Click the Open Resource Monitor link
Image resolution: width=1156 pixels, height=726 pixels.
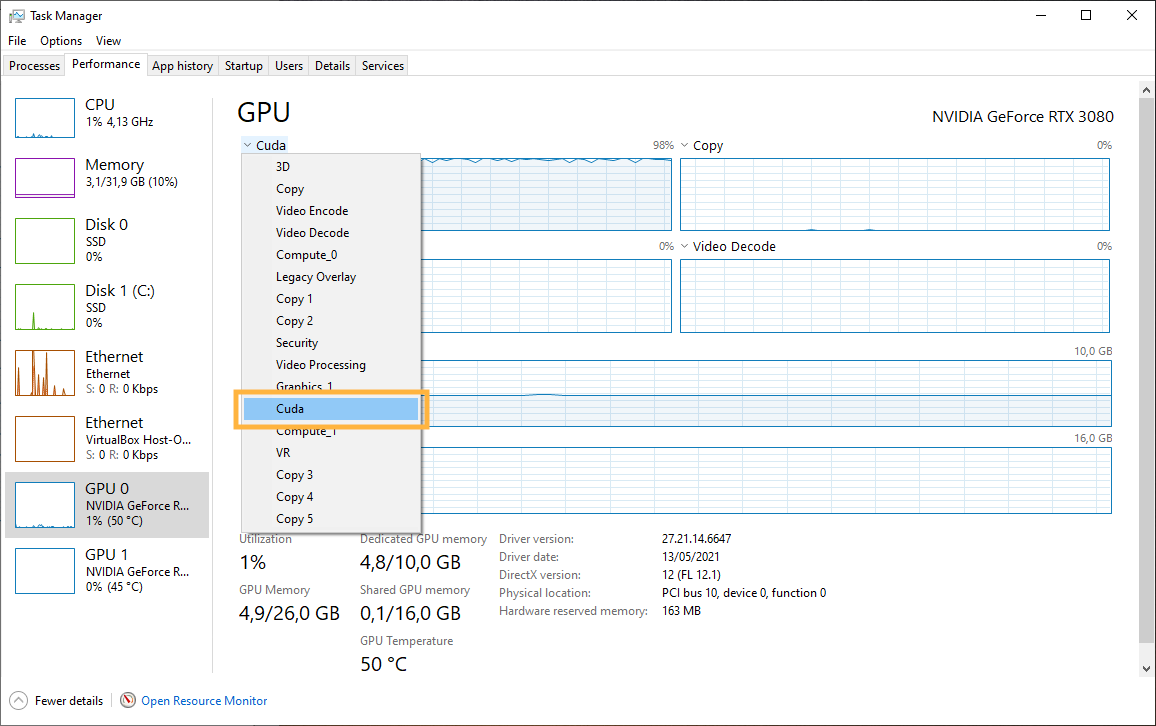(x=204, y=701)
